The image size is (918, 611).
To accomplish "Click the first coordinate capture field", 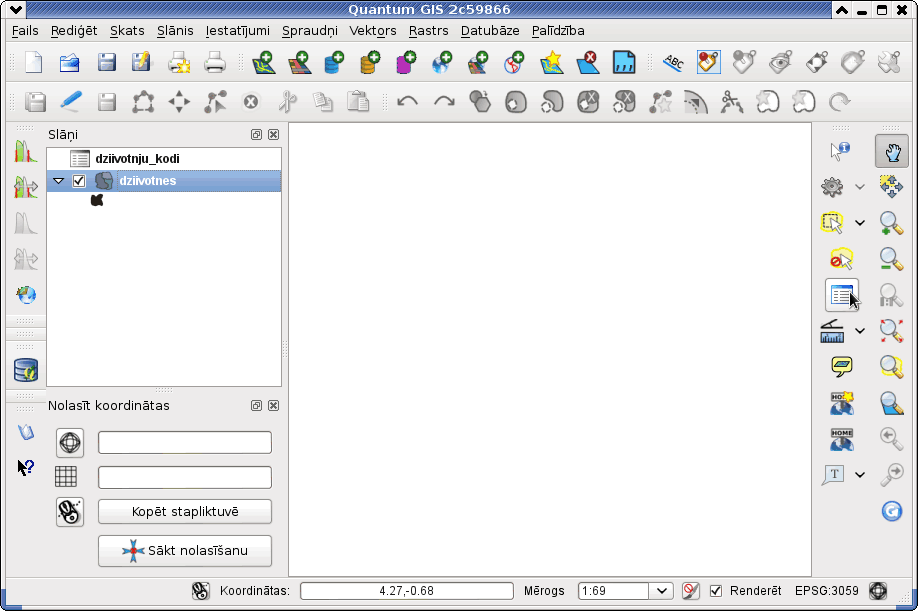I will point(185,442).
